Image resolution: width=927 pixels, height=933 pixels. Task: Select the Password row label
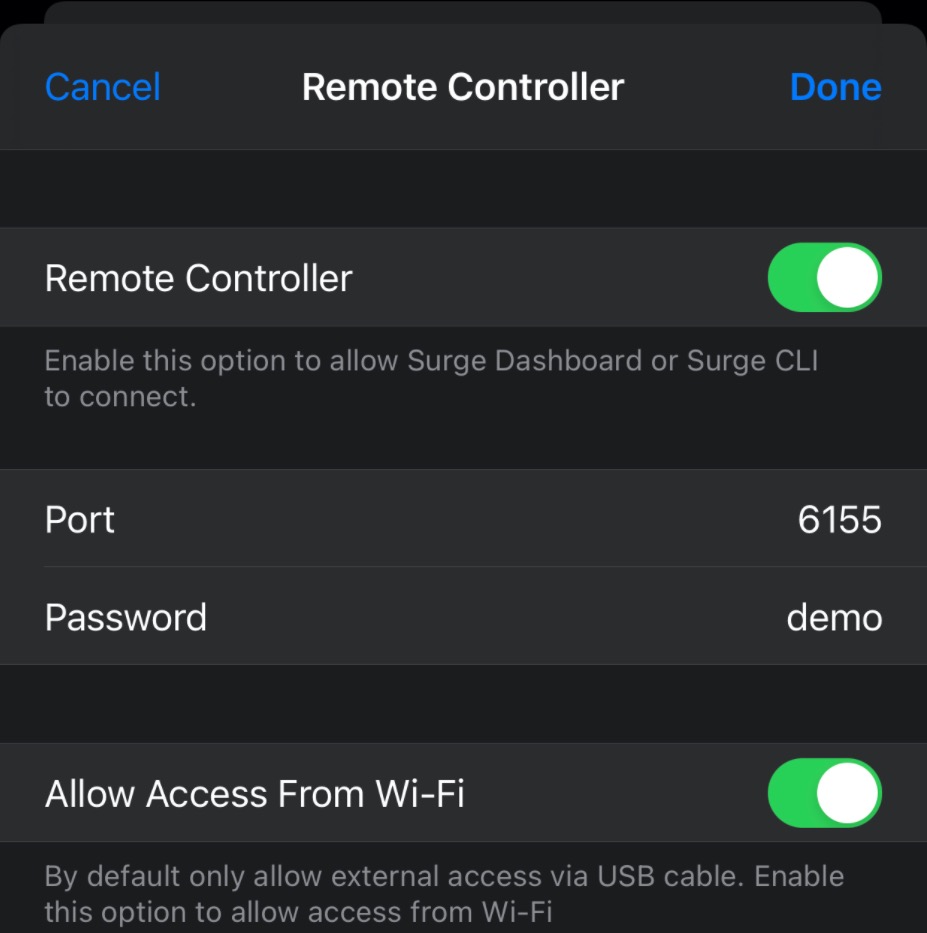pos(126,618)
